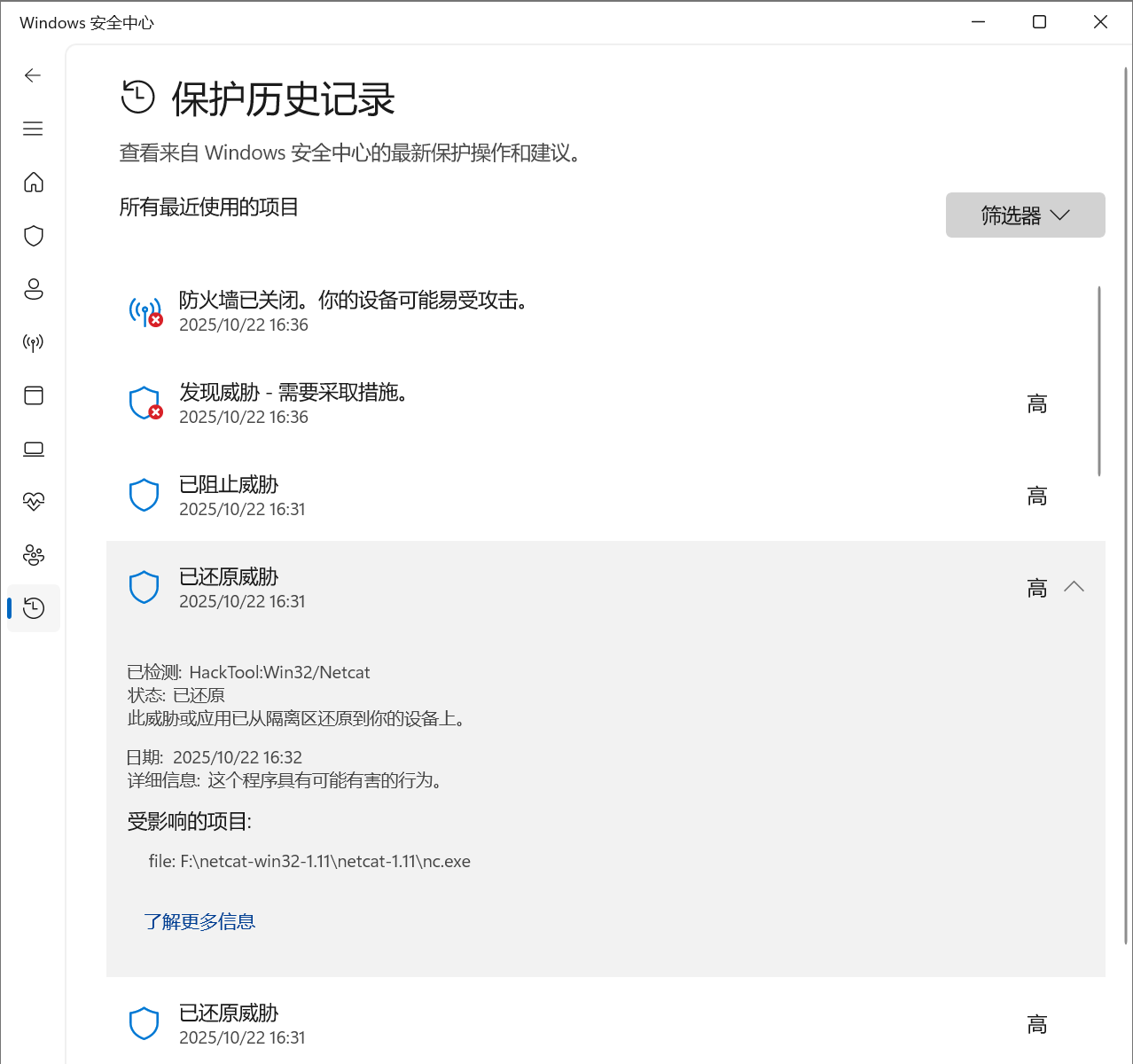Screen dimensions: 1133x1064
Task: Collapse the expanded 已还原威胁 entry chevron
Action: tap(1074, 587)
